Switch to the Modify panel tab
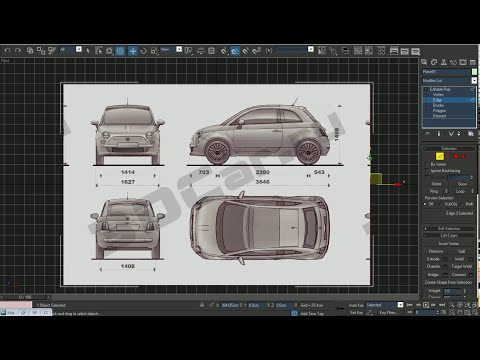Image resolution: width=480 pixels, height=360 pixels. pos(434,62)
